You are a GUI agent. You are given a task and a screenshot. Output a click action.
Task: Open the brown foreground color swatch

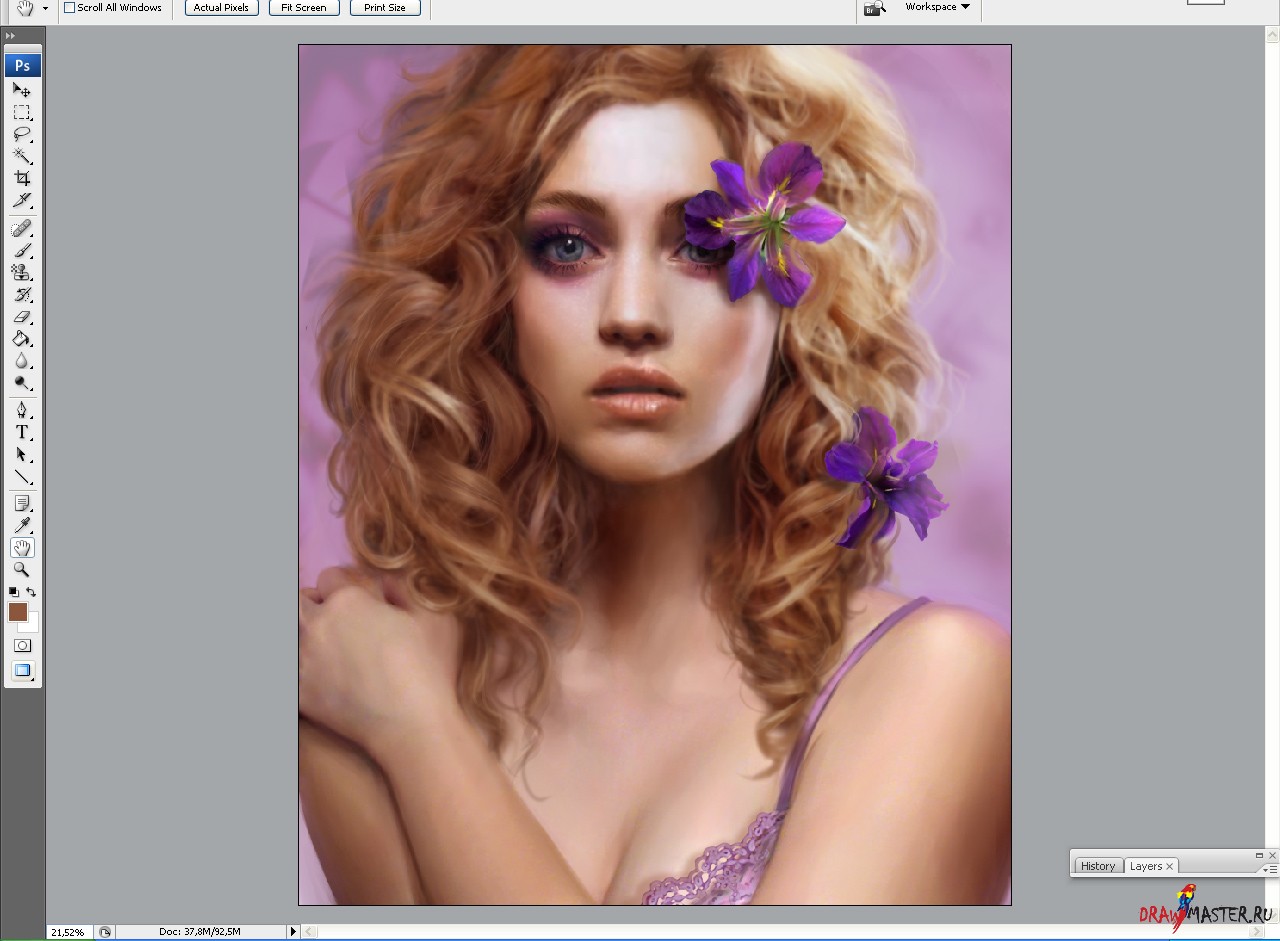[x=17, y=612]
